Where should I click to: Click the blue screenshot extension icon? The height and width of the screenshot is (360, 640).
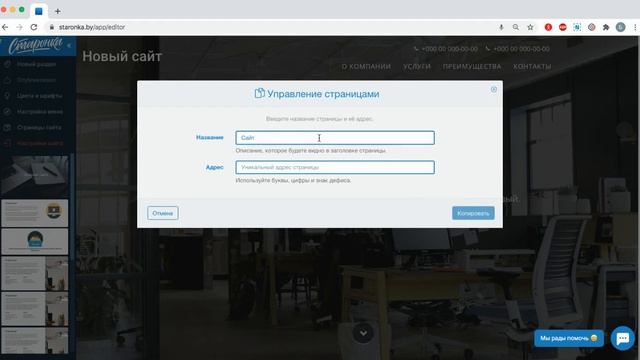pos(577,27)
